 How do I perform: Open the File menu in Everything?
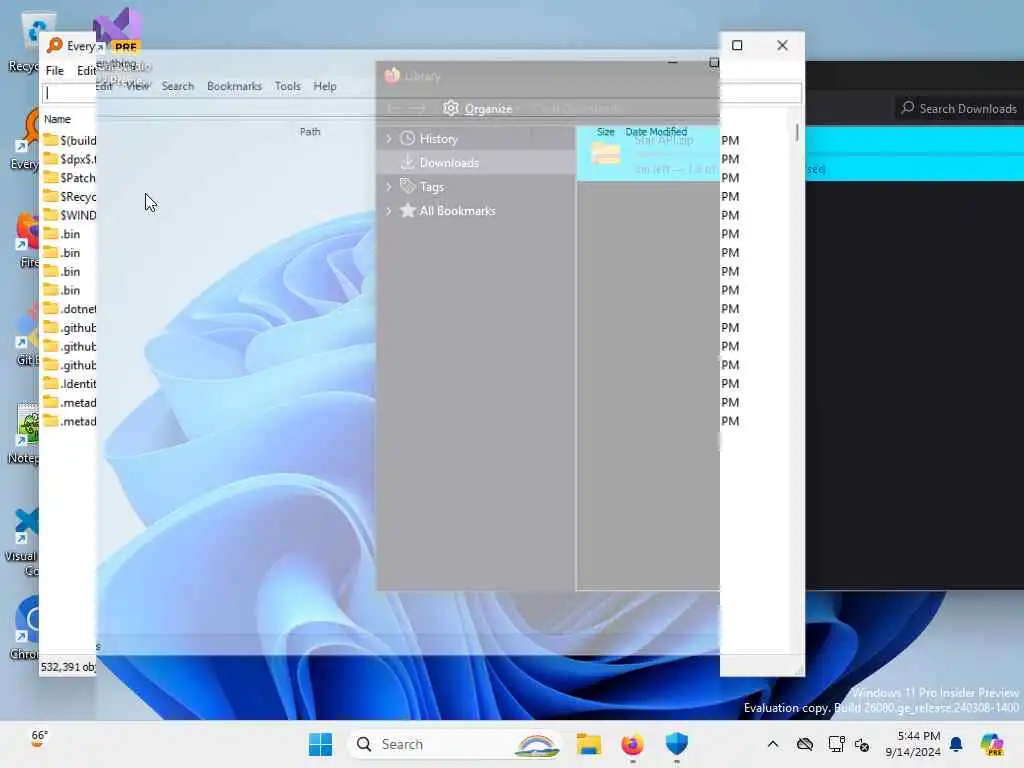coord(55,71)
